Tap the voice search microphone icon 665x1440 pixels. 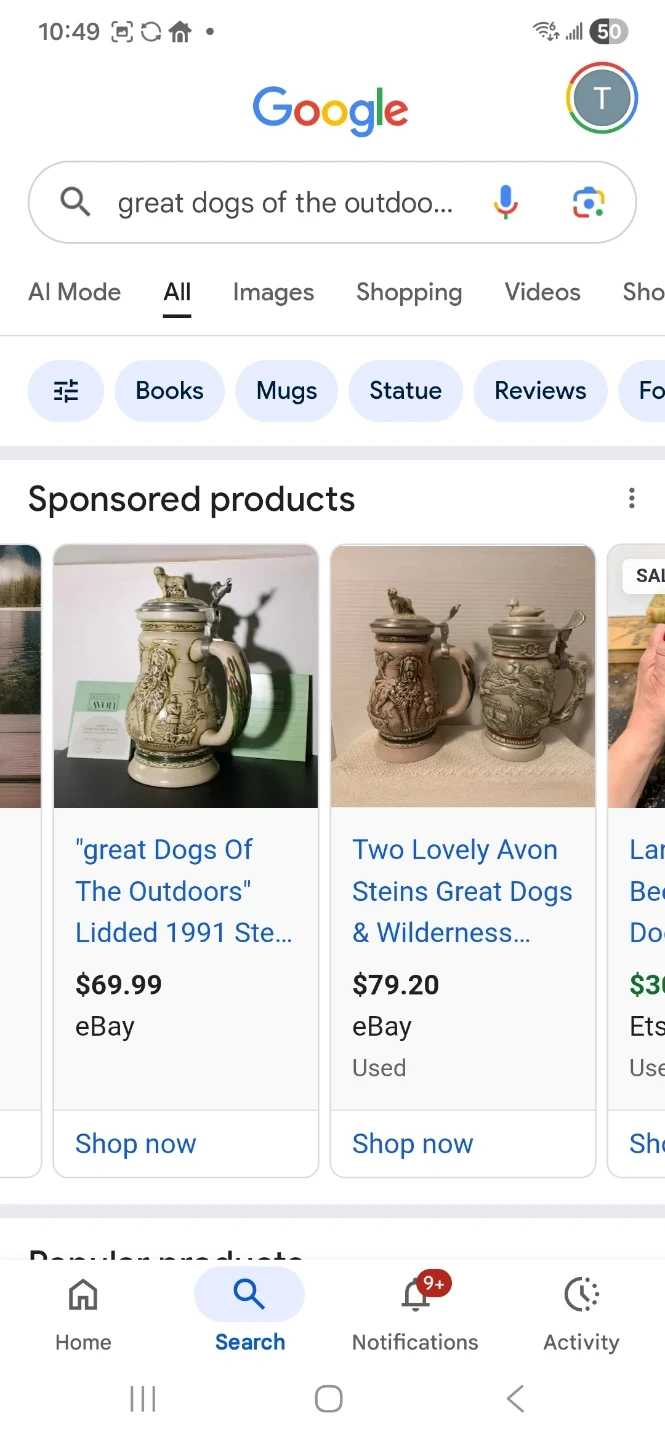pos(506,203)
